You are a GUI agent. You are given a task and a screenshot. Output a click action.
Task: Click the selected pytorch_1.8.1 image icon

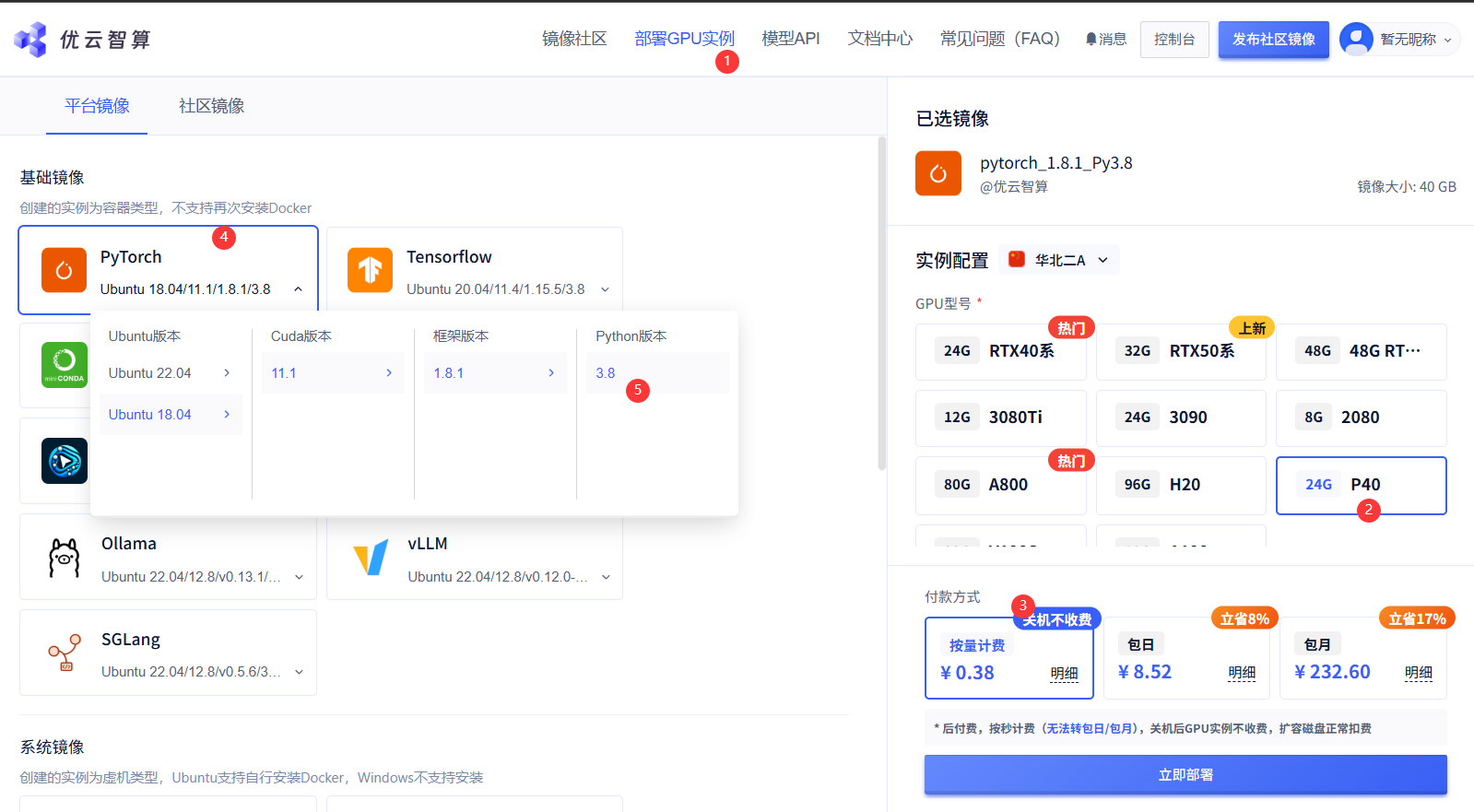[938, 173]
